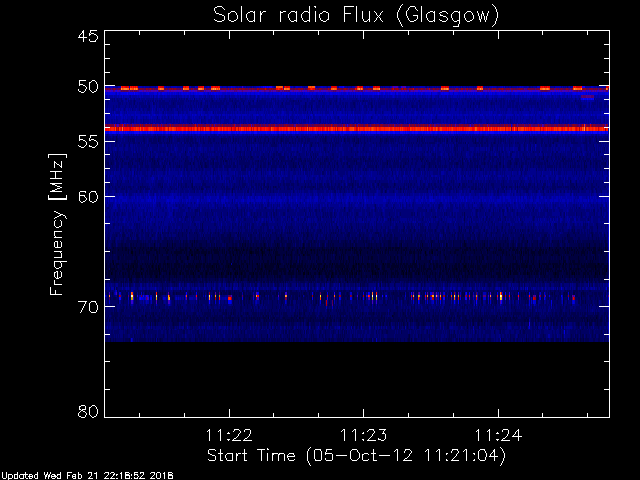Click the '11:24' time axis label
Viewport: 640px width, 480px height.
[498, 435]
